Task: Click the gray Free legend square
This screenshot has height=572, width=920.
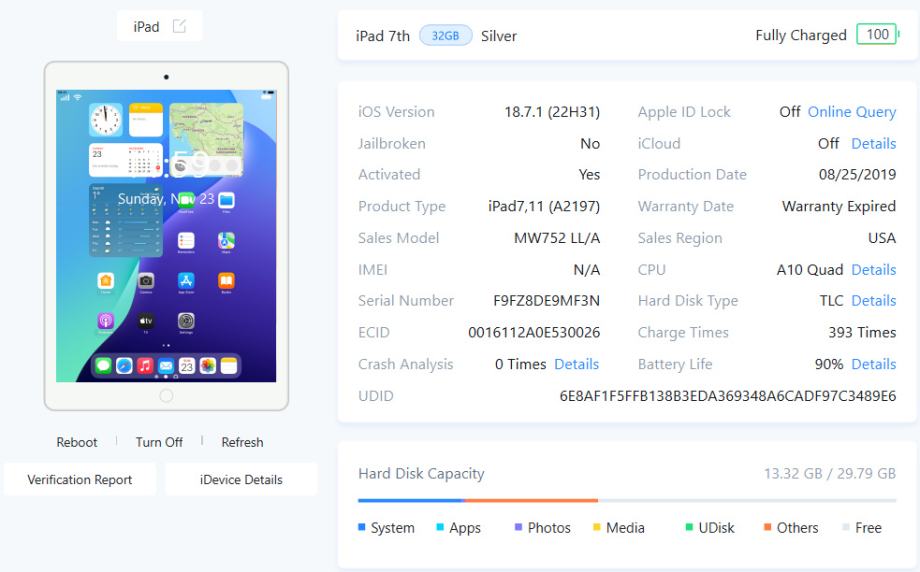Action: tap(845, 527)
